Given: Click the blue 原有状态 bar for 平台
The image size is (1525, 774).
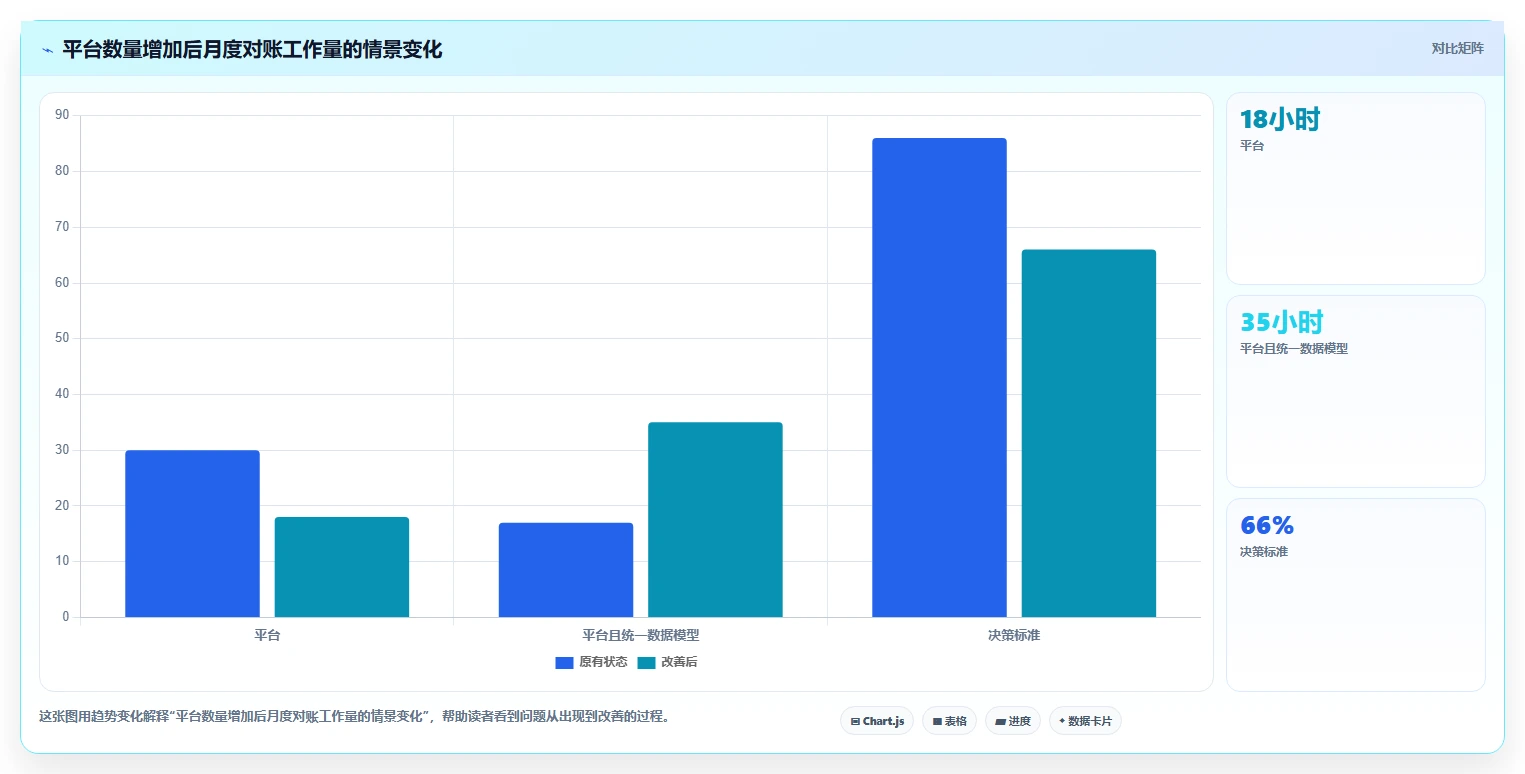Looking at the screenshot, I should tap(192, 533).
